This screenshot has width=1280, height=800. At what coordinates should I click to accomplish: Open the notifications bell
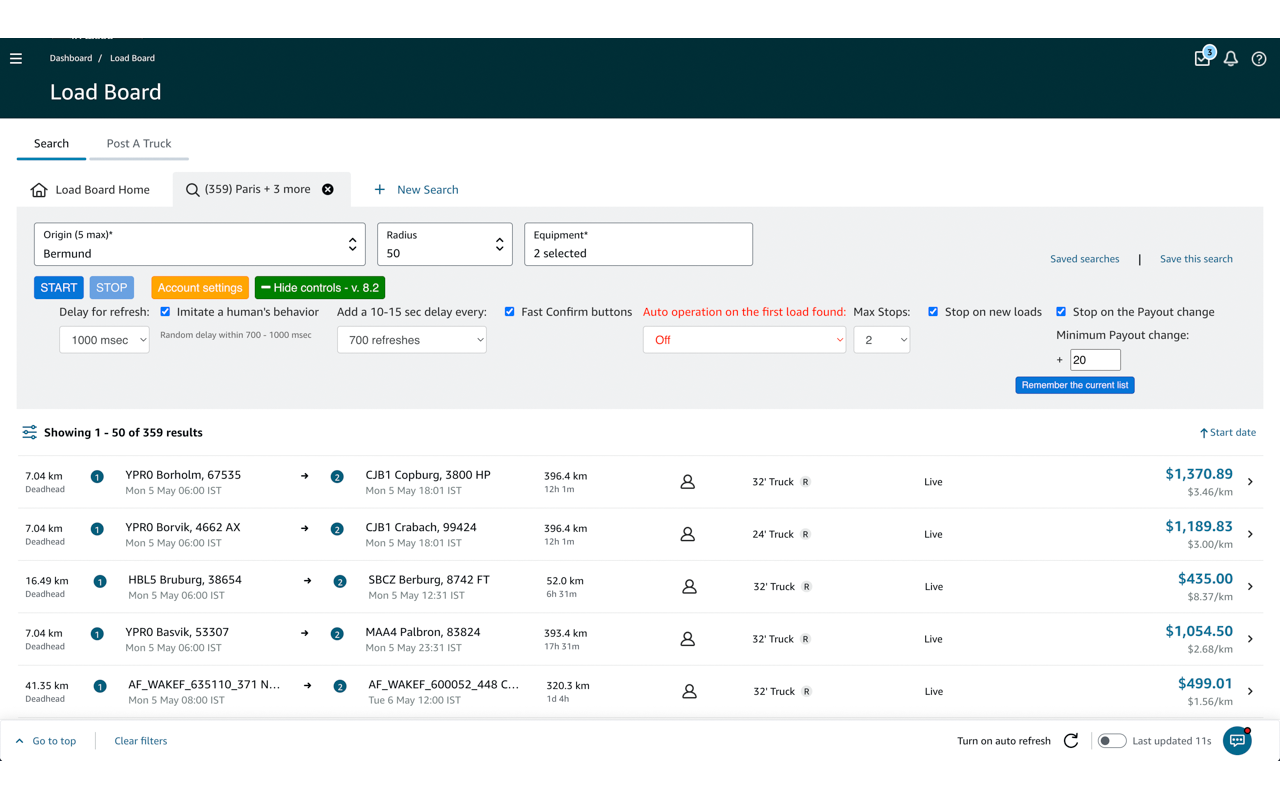[x=1231, y=59]
